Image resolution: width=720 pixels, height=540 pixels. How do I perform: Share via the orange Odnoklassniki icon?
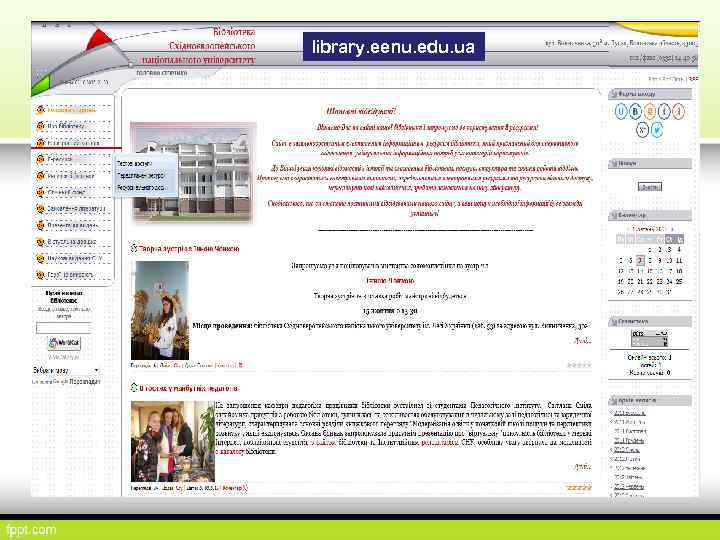point(649,111)
